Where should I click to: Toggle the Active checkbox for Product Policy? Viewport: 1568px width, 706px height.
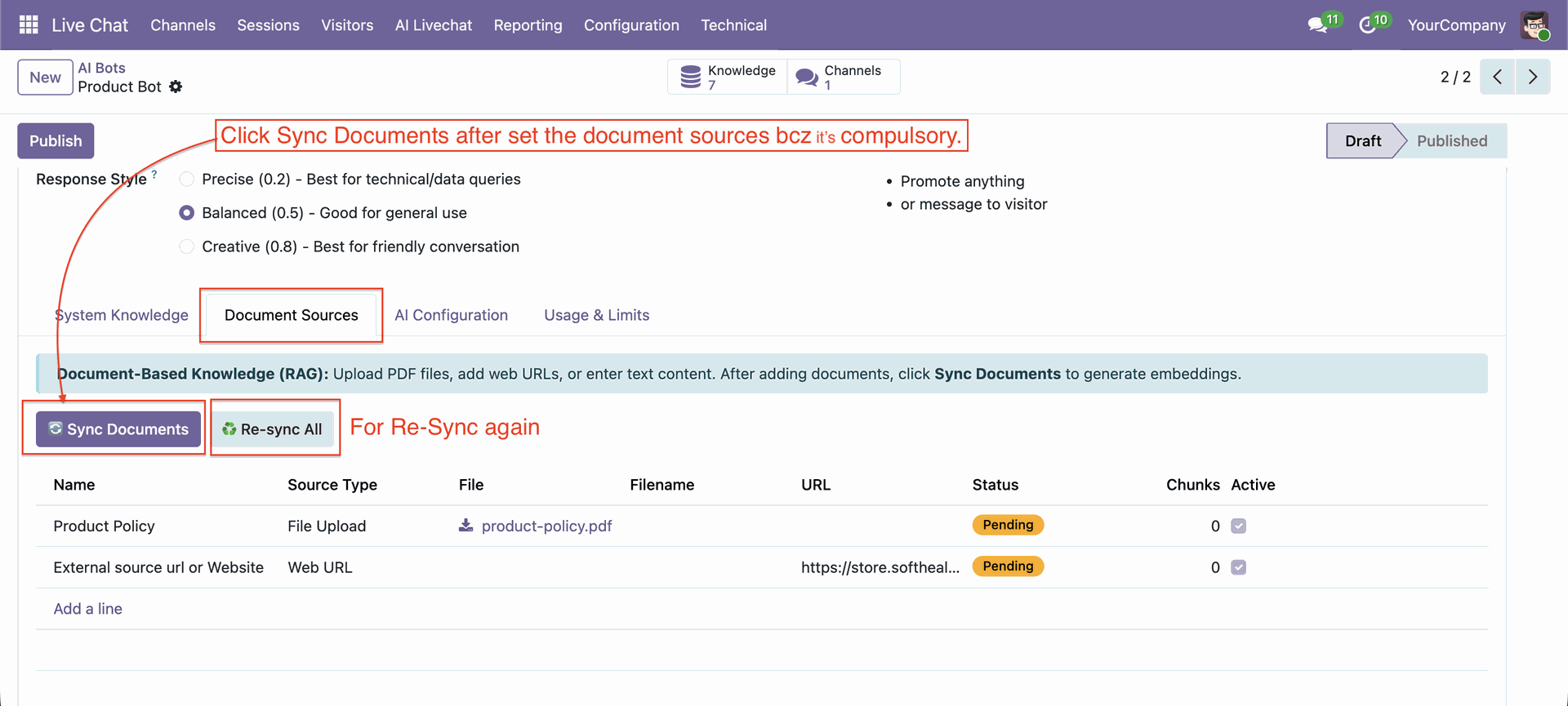pyautogui.click(x=1238, y=526)
